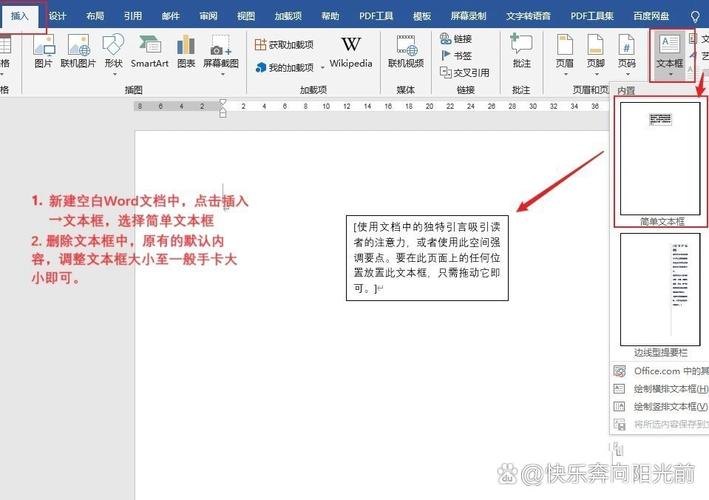This screenshot has height=500, width=709.
Task: Open 我的加载项 add-ins
Action: click(x=284, y=67)
